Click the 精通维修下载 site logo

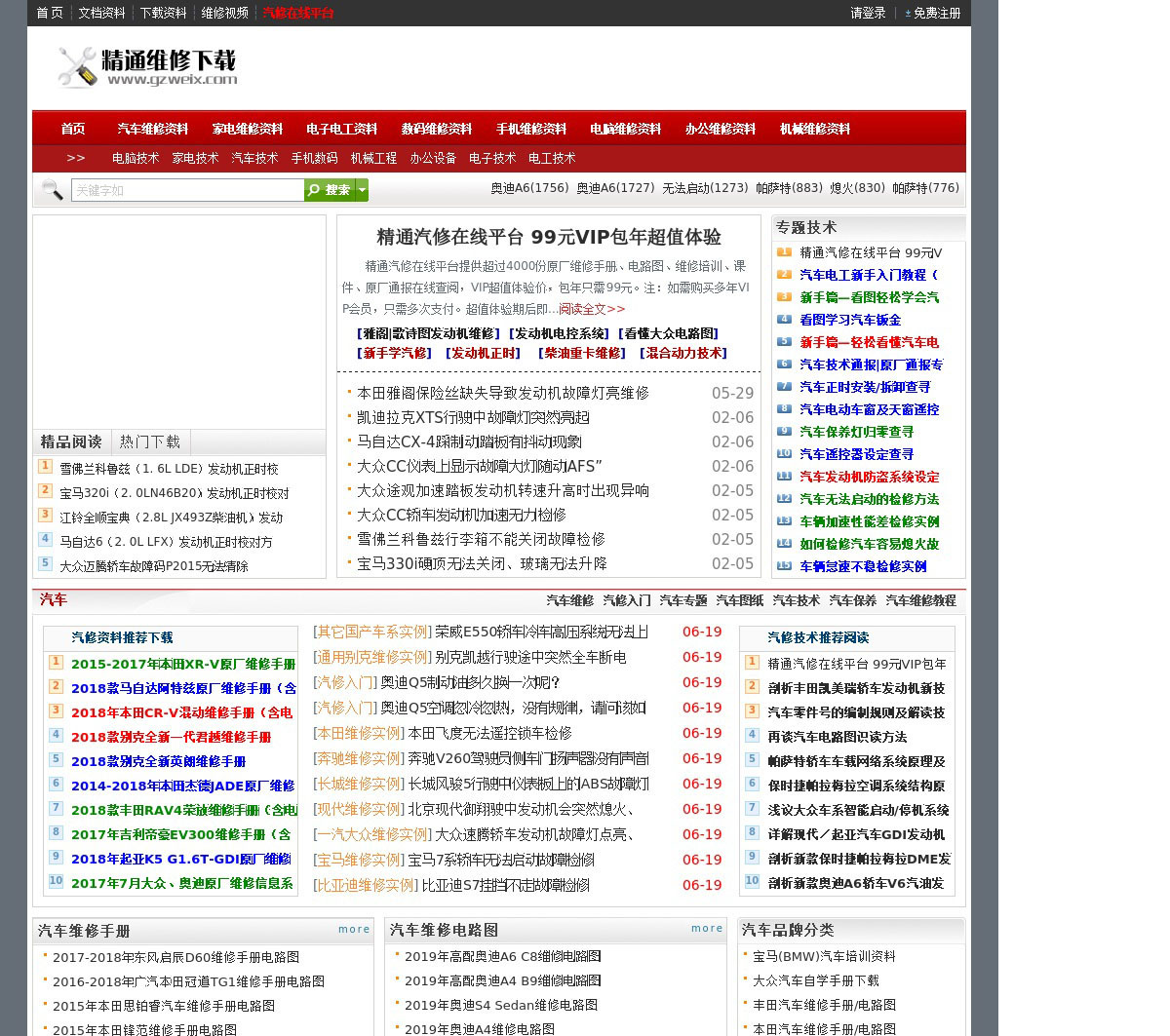(x=147, y=67)
